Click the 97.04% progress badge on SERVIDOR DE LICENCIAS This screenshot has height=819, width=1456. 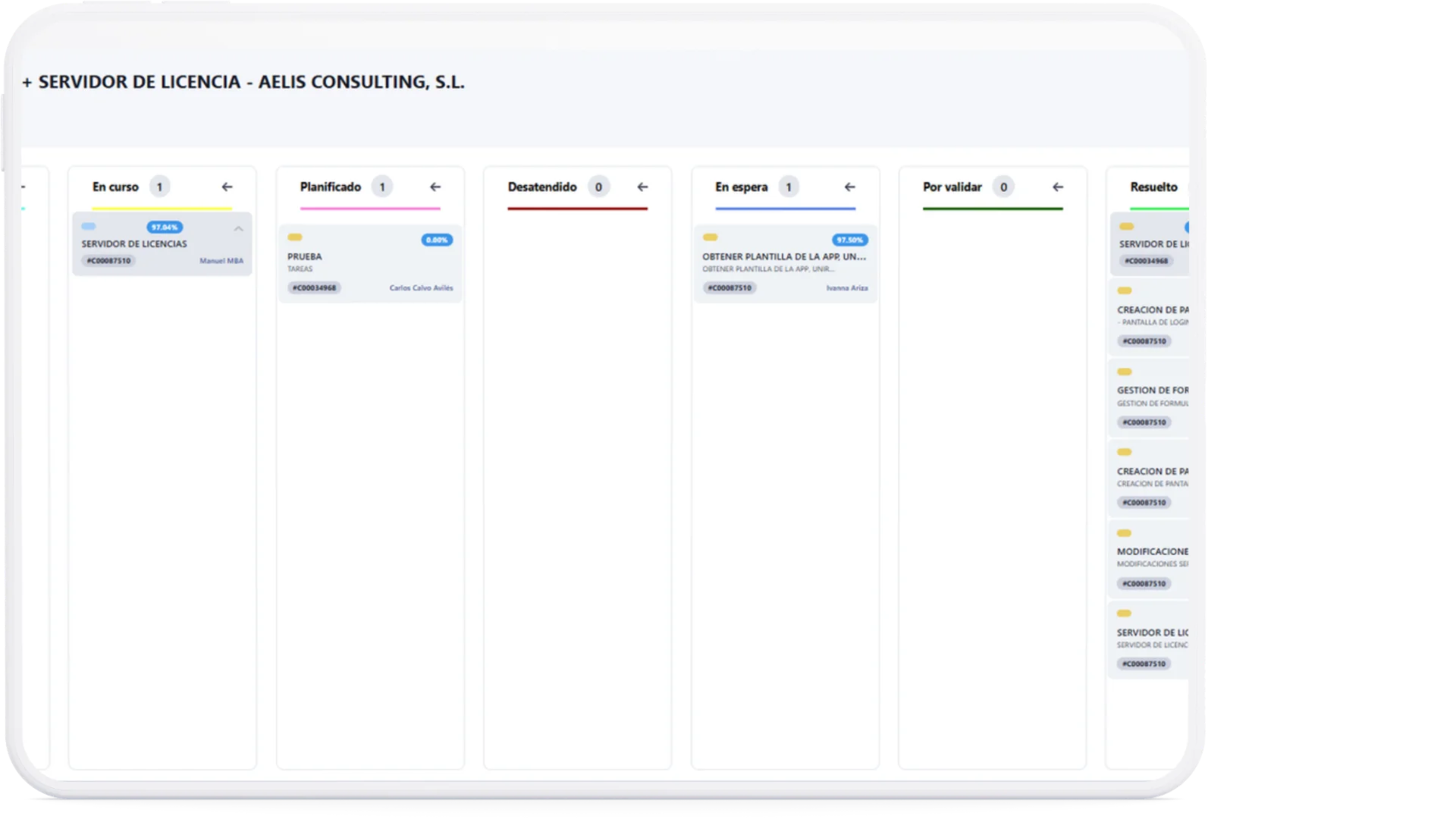(164, 226)
